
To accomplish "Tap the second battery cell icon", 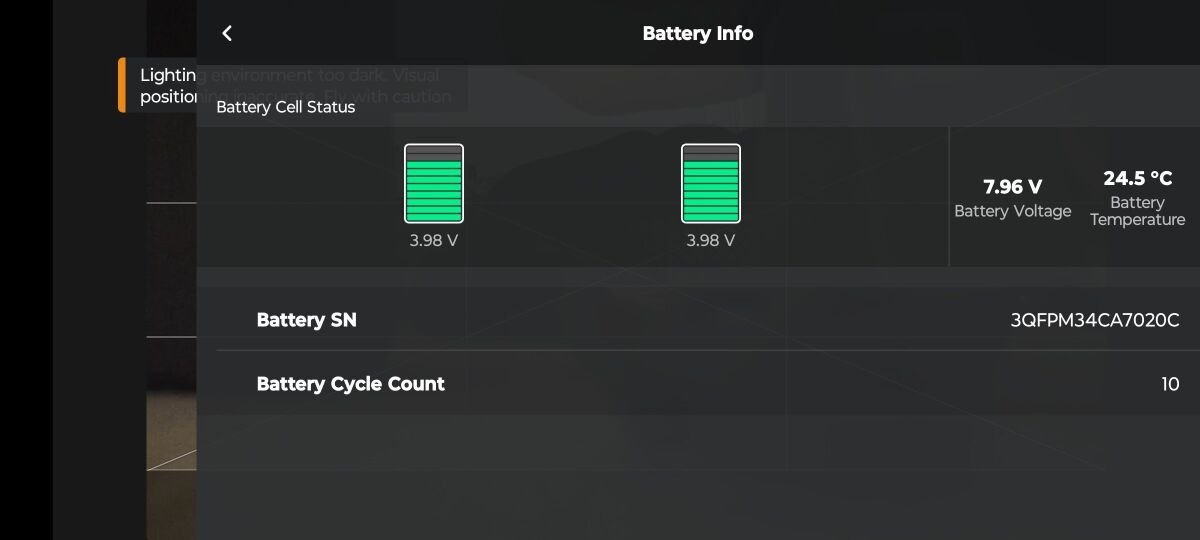I will (x=711, y=183).
